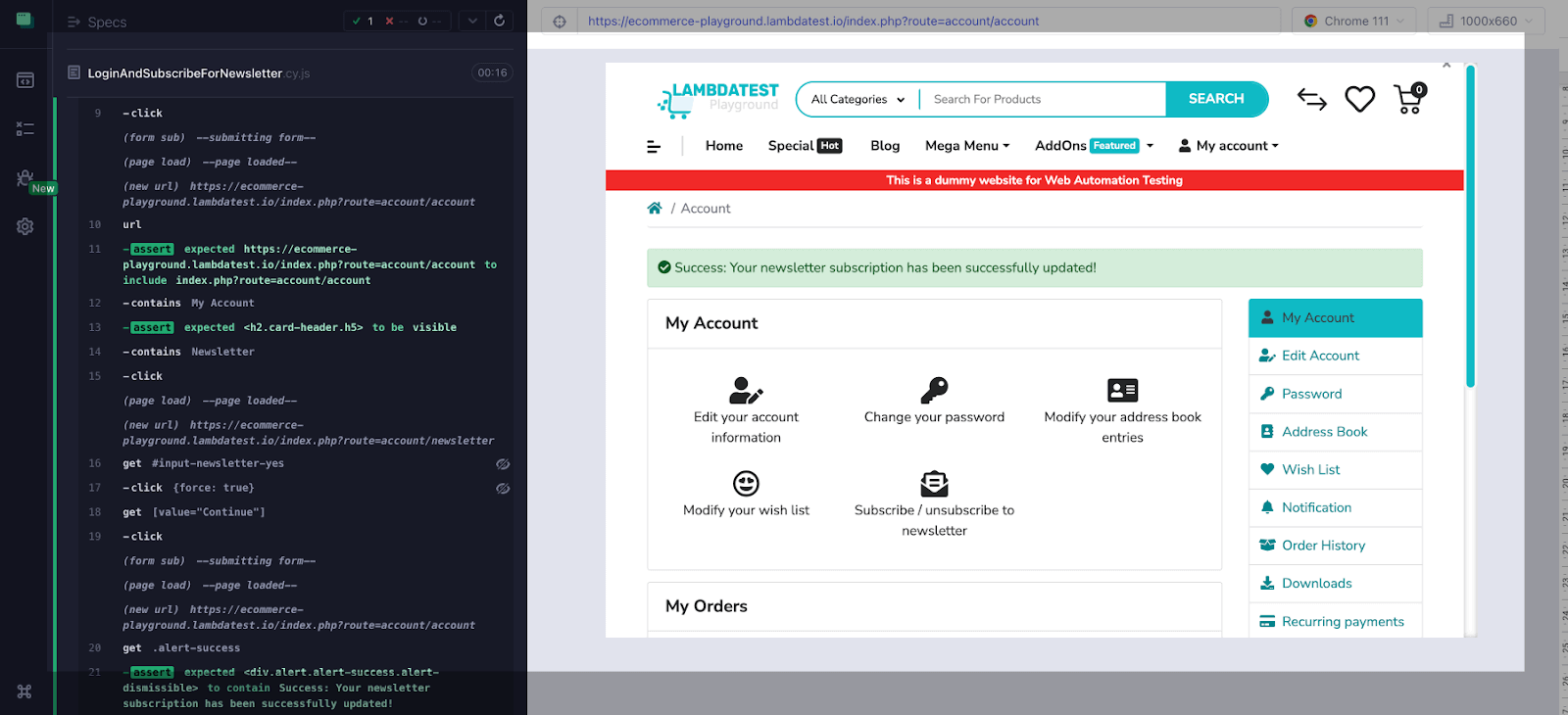Click the Account breadcrumb link
Viewport: 1568px width, 715px height.
706,209
